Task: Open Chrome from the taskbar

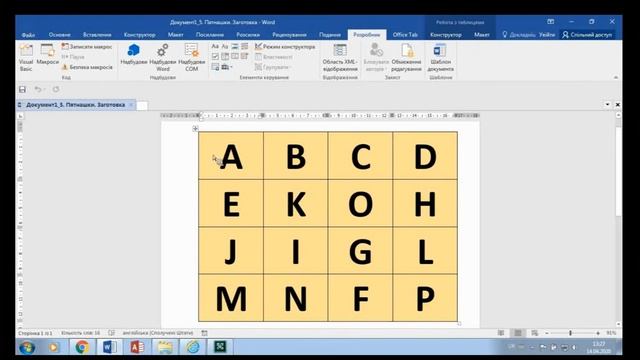Action: click(82, 347)
